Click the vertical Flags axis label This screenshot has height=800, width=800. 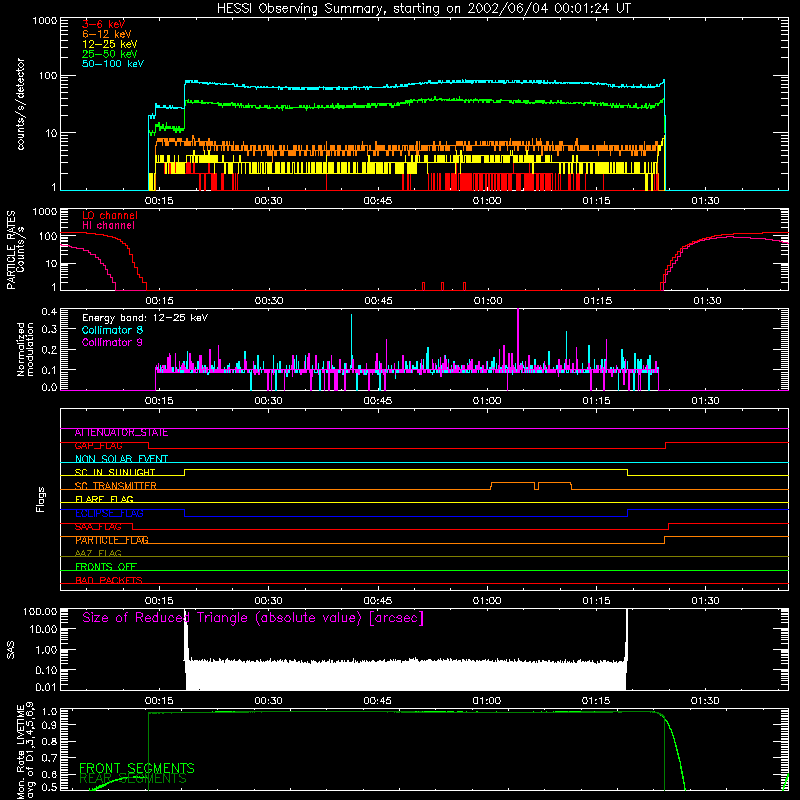click(x=40, y=499)
